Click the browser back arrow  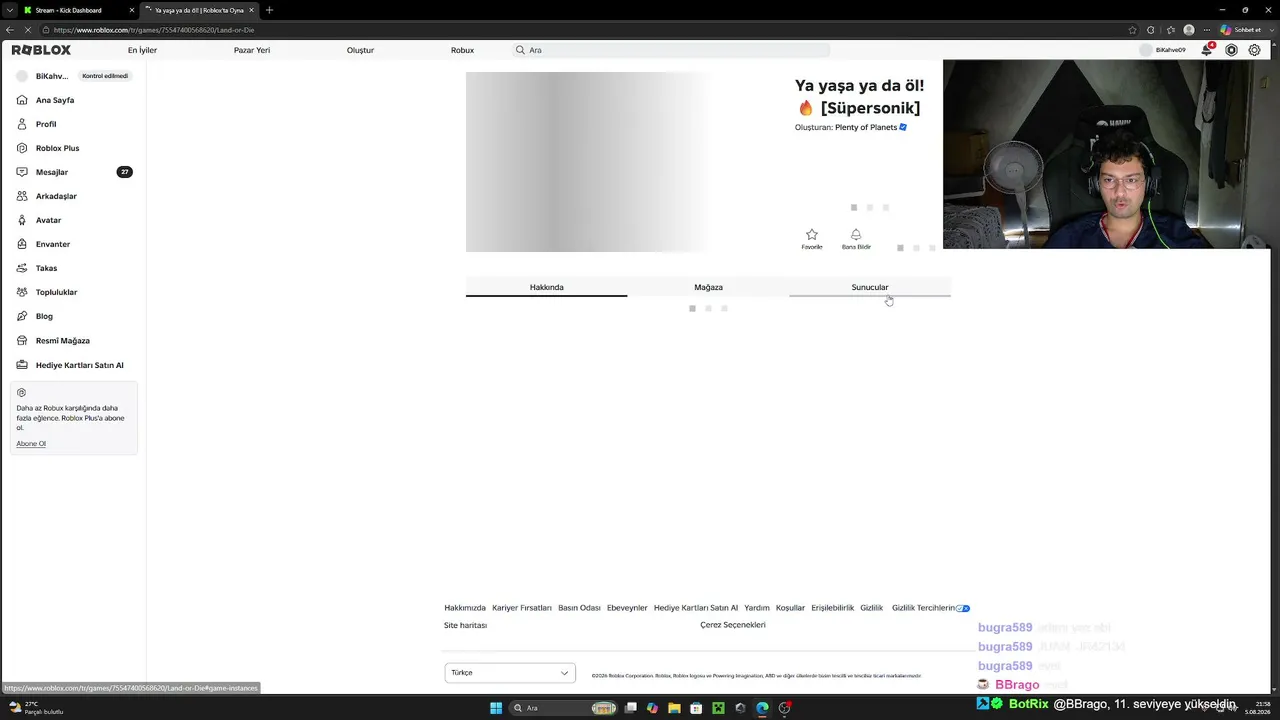coord(10,30)
